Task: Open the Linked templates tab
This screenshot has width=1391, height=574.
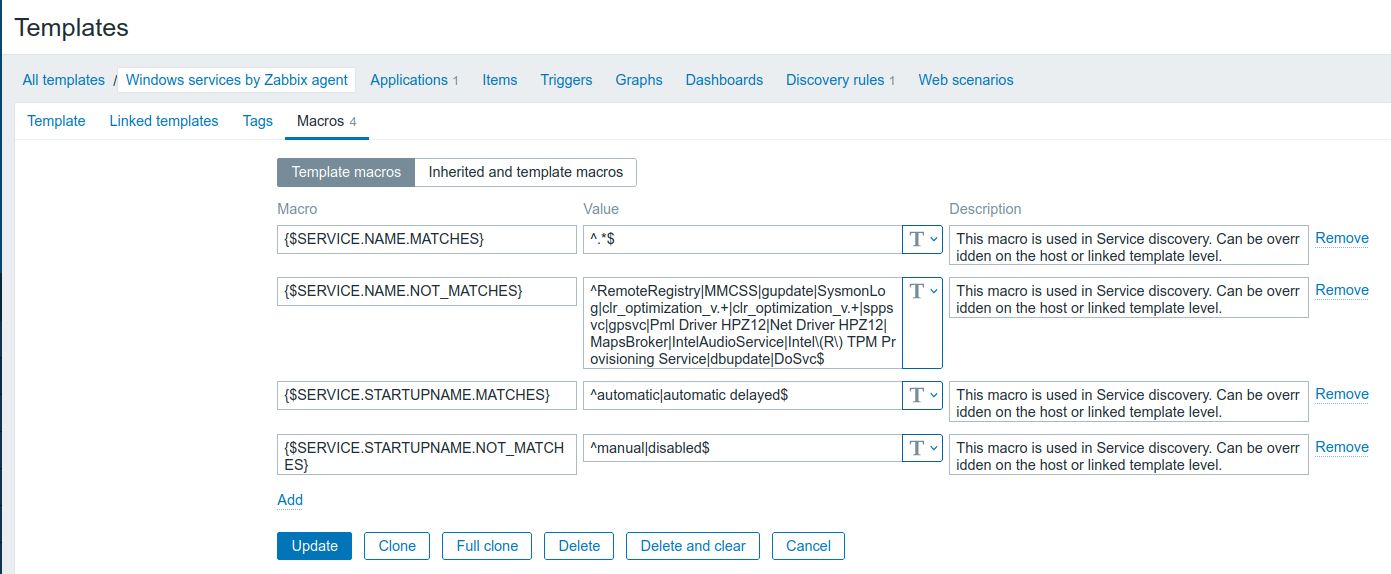Action: pos(164,121)
